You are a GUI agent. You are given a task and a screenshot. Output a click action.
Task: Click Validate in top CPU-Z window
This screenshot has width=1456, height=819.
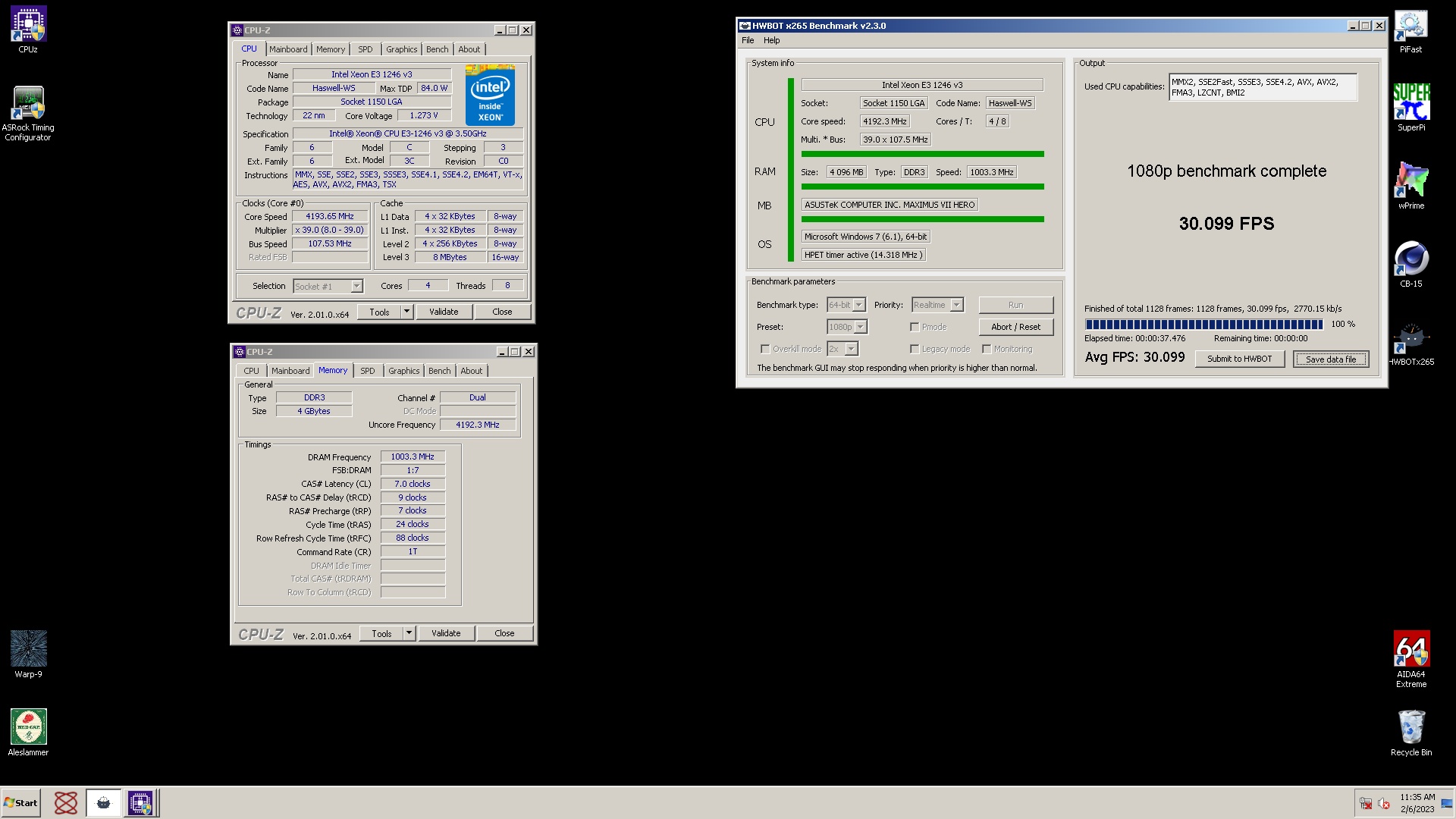click(444, 312)
